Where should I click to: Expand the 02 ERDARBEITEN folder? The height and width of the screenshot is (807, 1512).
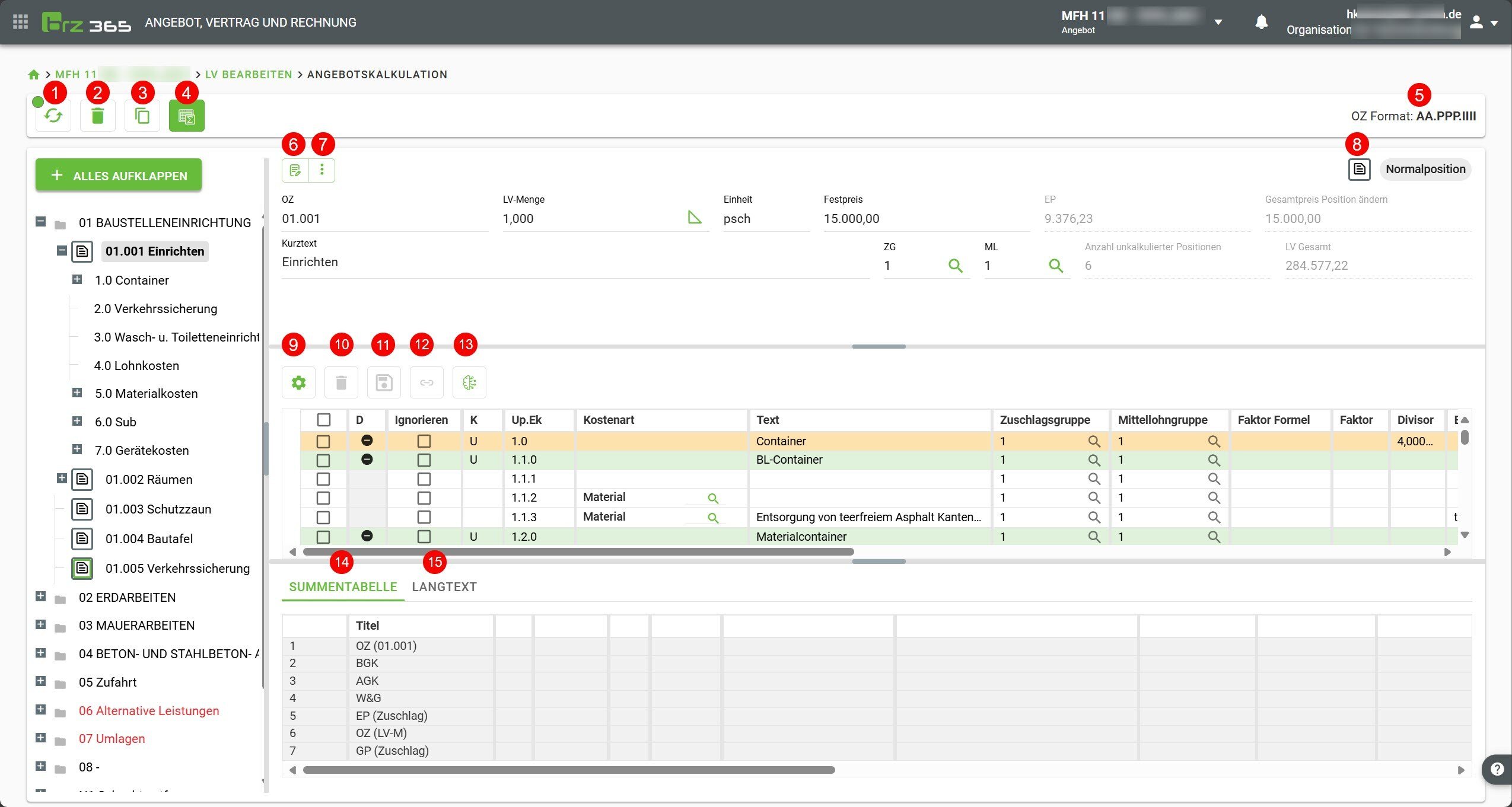pos(40,597)
